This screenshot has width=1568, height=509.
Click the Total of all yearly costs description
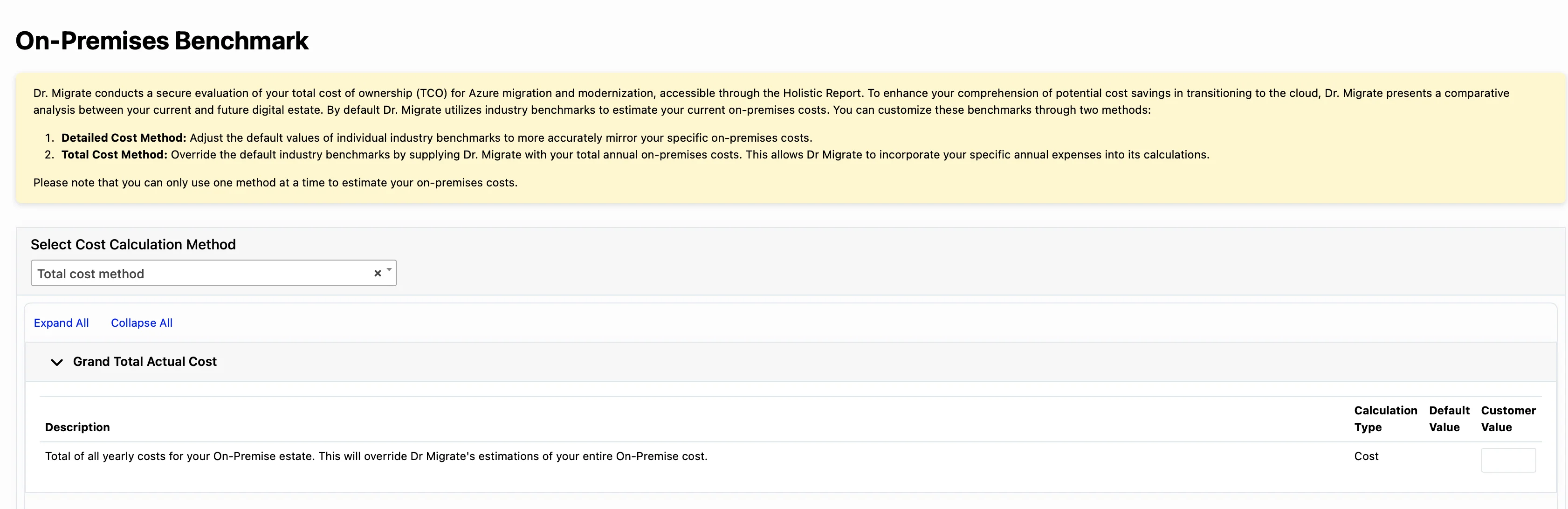[376, 456]
